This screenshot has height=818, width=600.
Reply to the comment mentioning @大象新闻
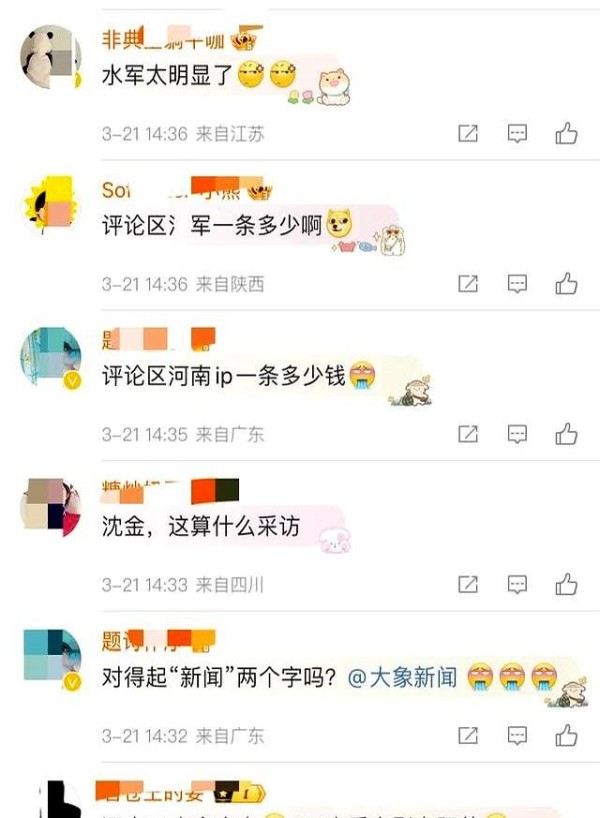point(517,736)
